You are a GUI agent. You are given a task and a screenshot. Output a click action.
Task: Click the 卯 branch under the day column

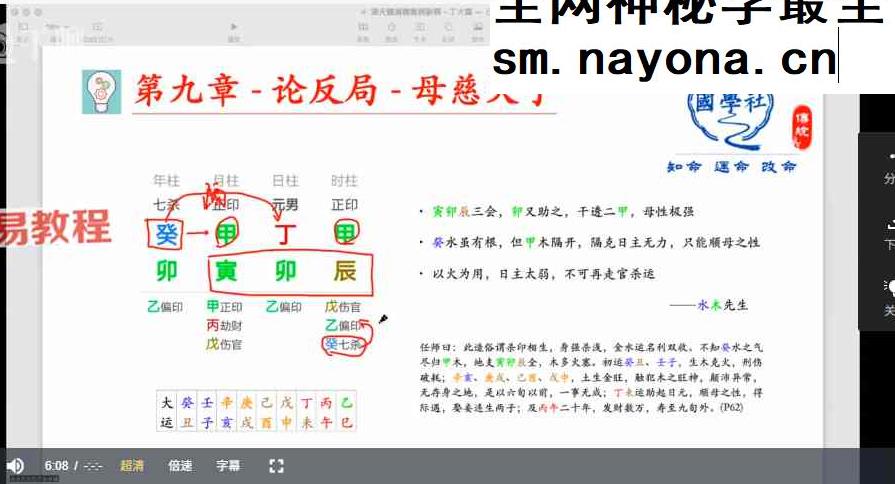click(x=285, y=271)
